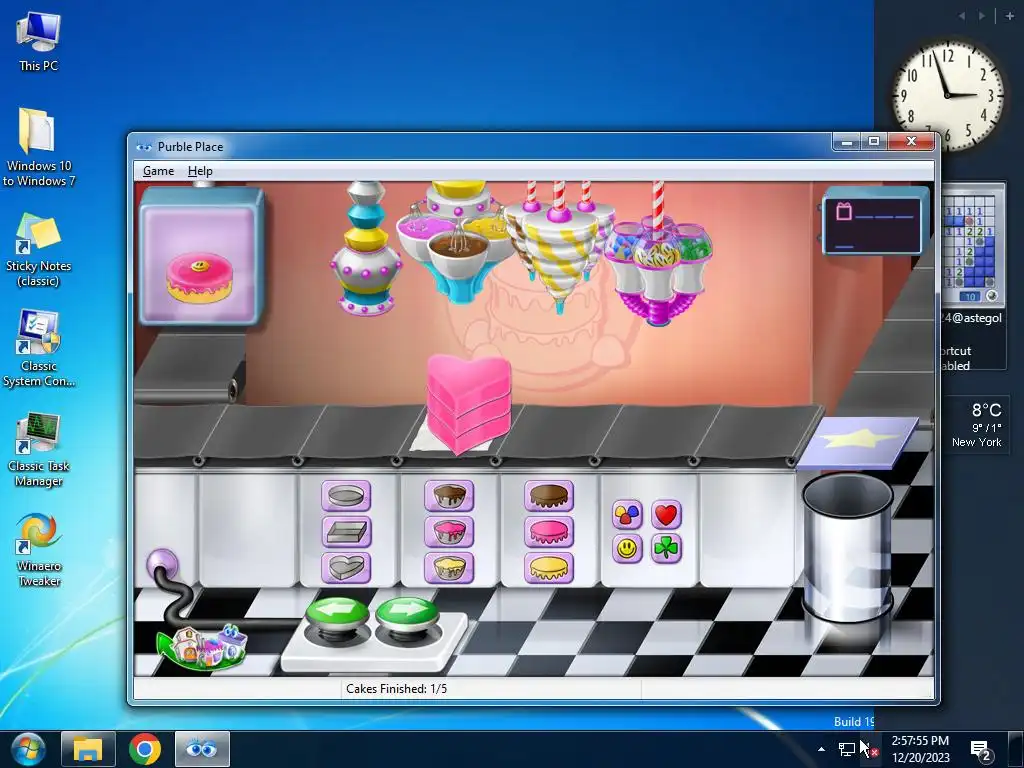The height and width of the screenshot is (768, 1024).
Task: Show hidden system tray icons arrow
Action: pos(822,749)
